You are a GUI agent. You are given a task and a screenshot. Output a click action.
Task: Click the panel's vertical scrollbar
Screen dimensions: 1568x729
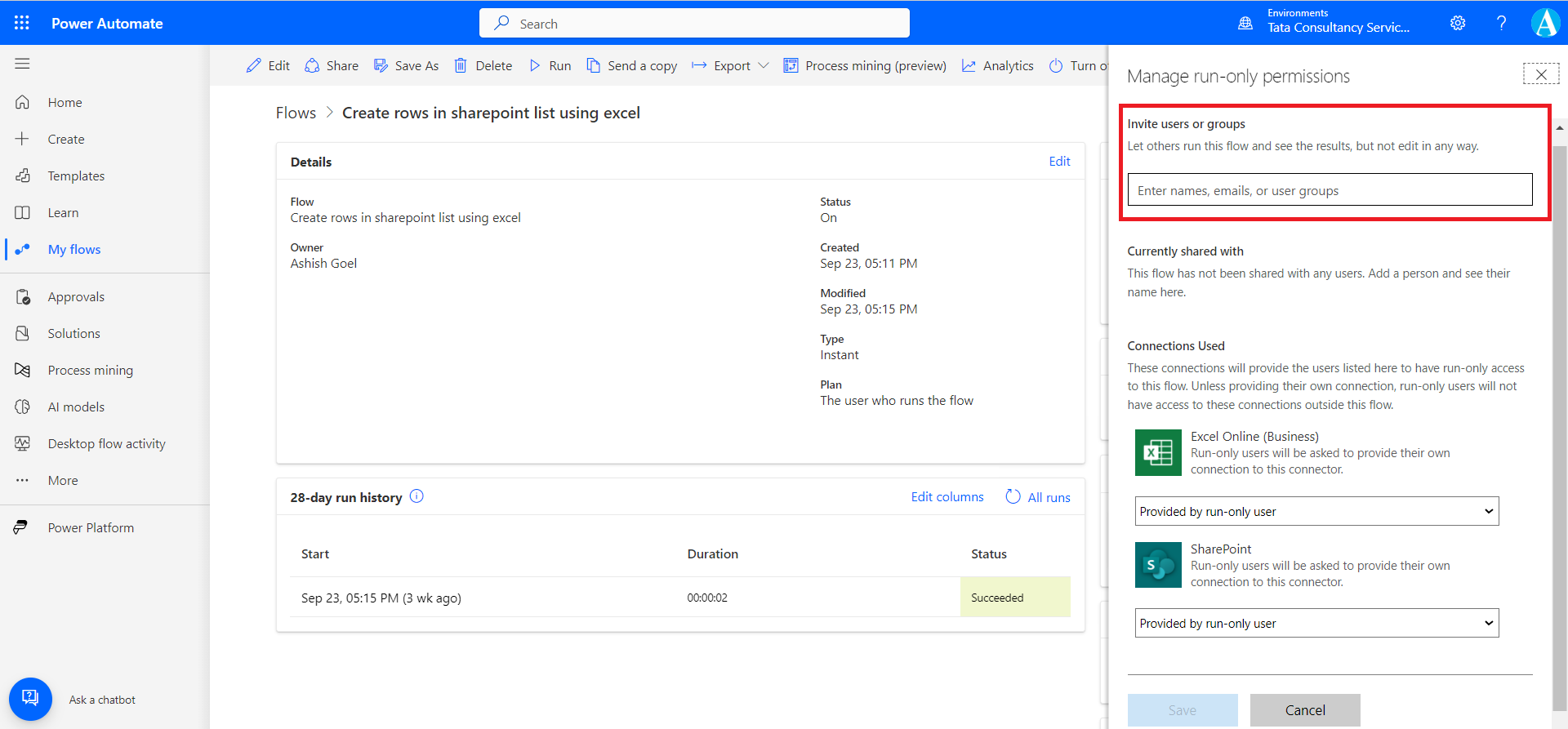1560,408
